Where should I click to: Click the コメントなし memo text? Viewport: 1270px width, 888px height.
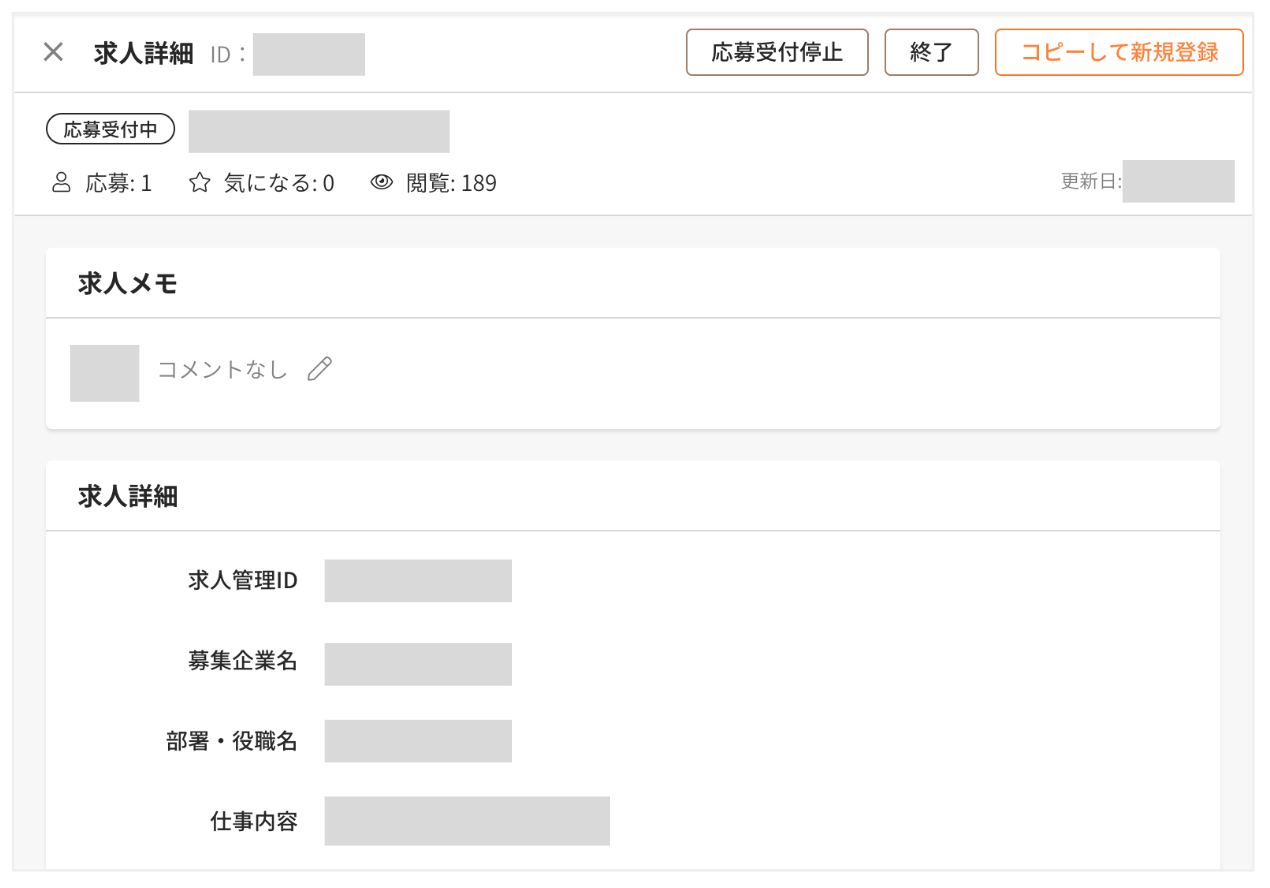click(x=222, y=370)
